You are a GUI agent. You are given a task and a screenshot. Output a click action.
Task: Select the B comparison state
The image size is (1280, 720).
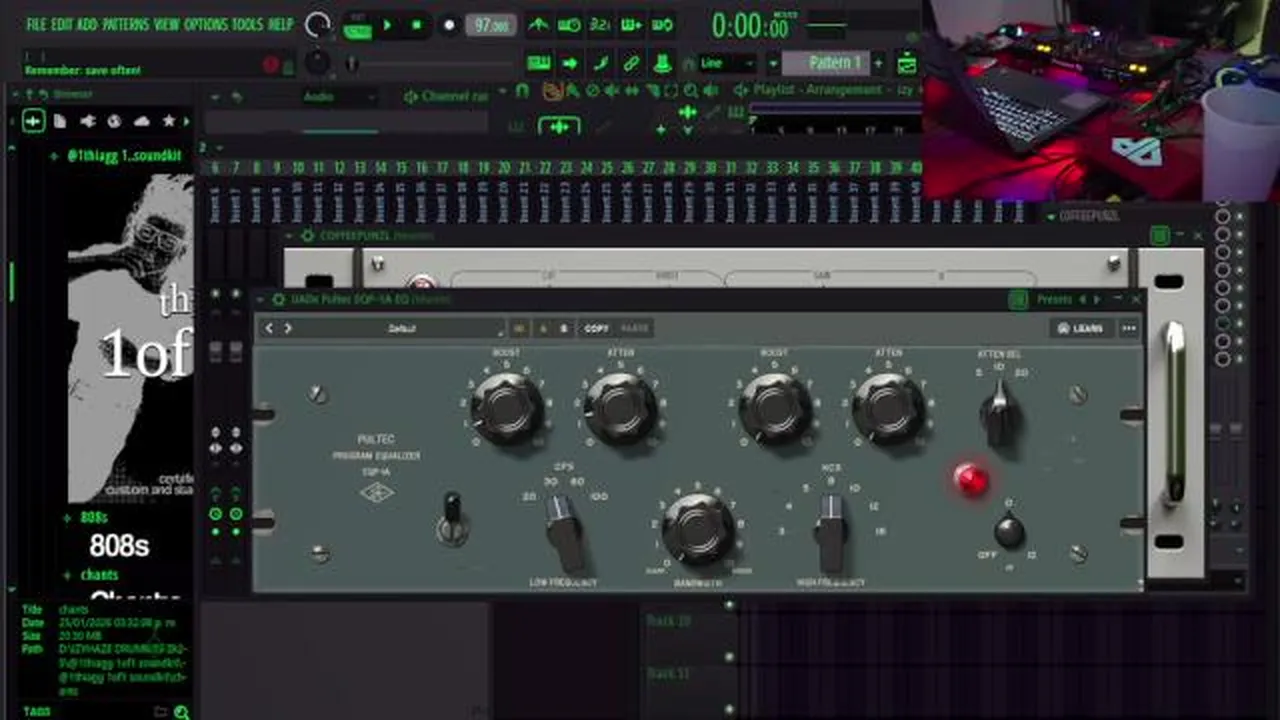[563, 328]
